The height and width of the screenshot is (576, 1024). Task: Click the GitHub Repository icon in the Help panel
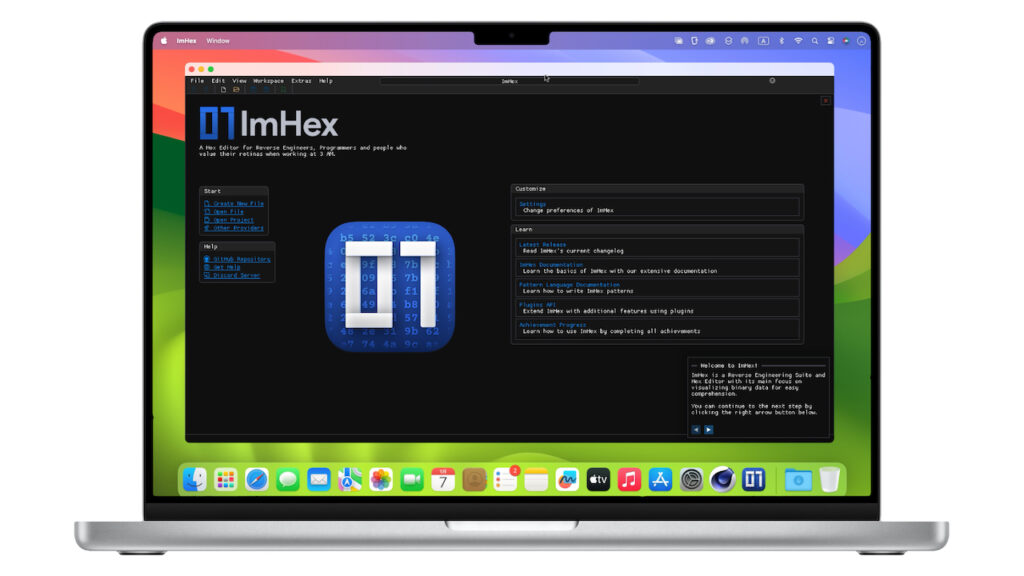pos(206,258)
